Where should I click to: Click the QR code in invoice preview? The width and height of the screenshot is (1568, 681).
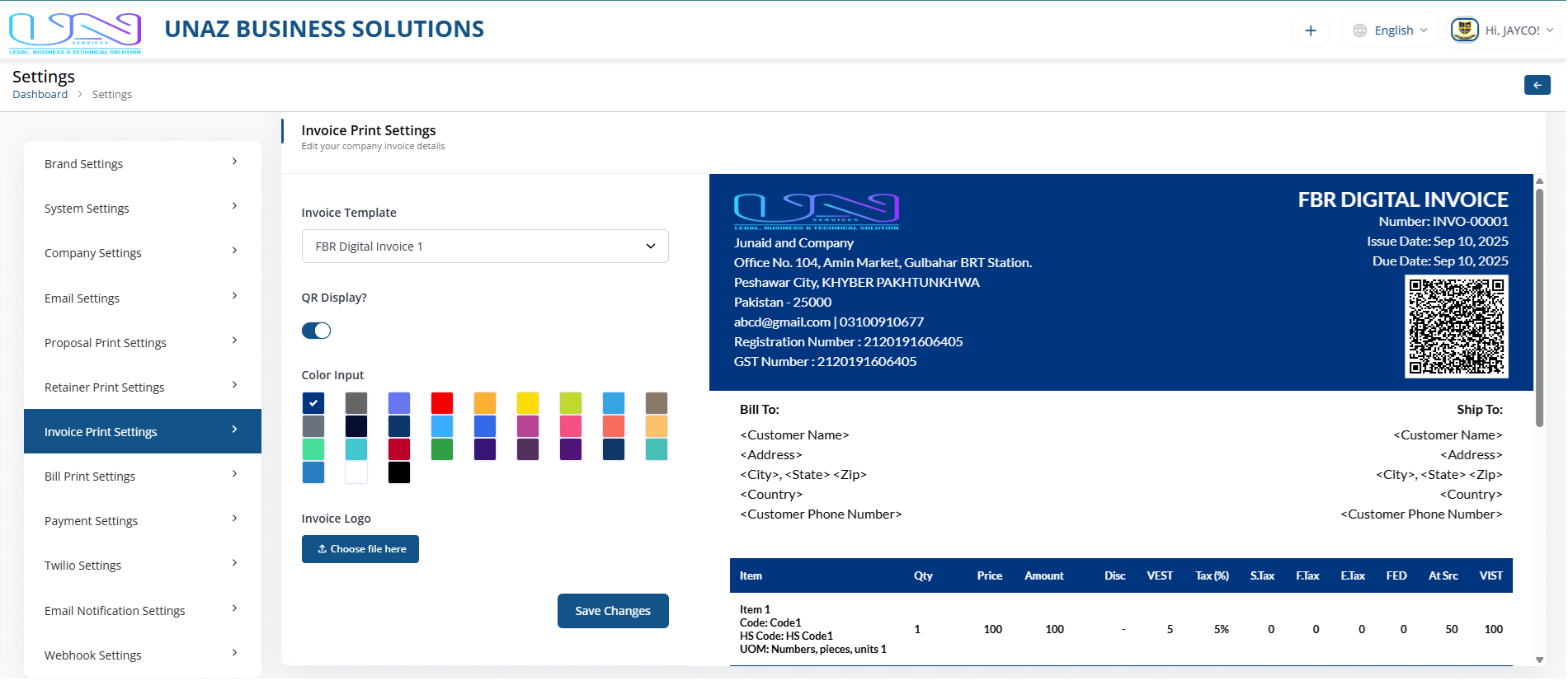point(1456,326)
